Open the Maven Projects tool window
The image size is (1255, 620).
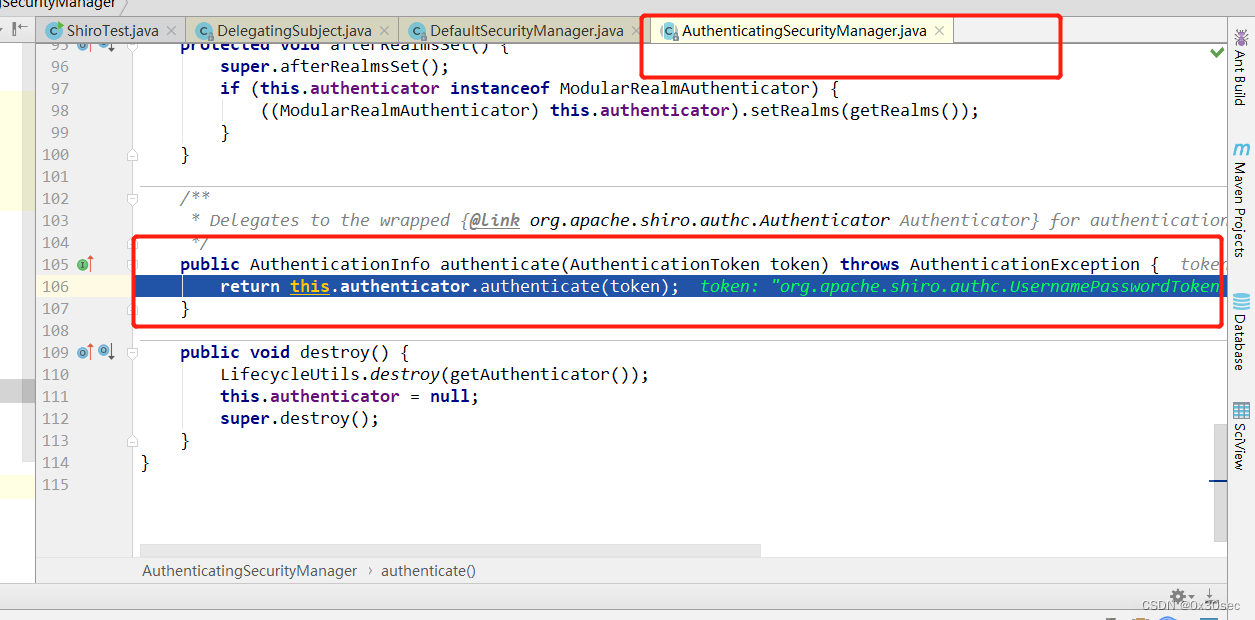pos(1241,198)
